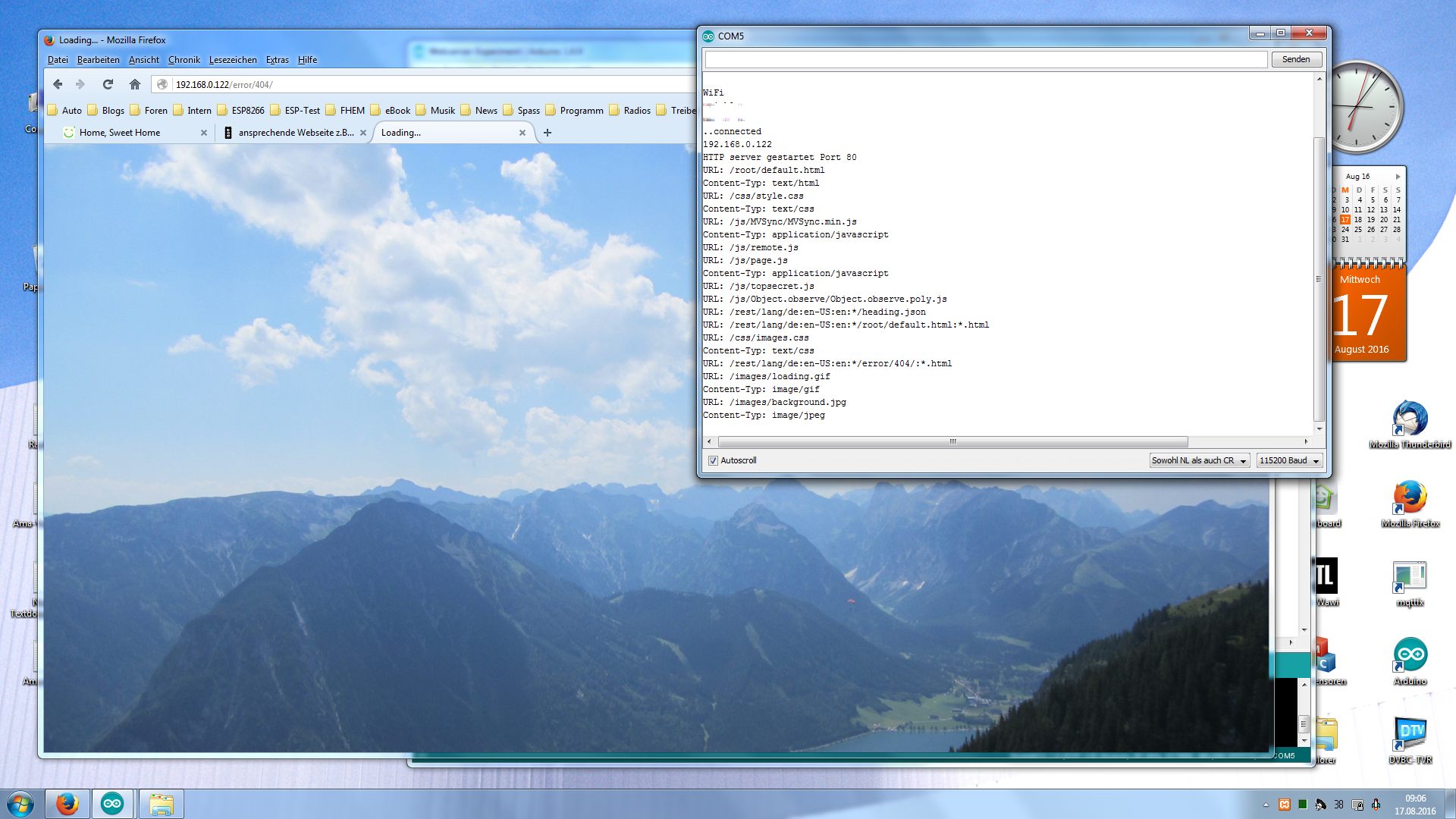This screenshot has height=819, width=1456.
Task: Close the Loading tab
Action: (x=522, y=133)
